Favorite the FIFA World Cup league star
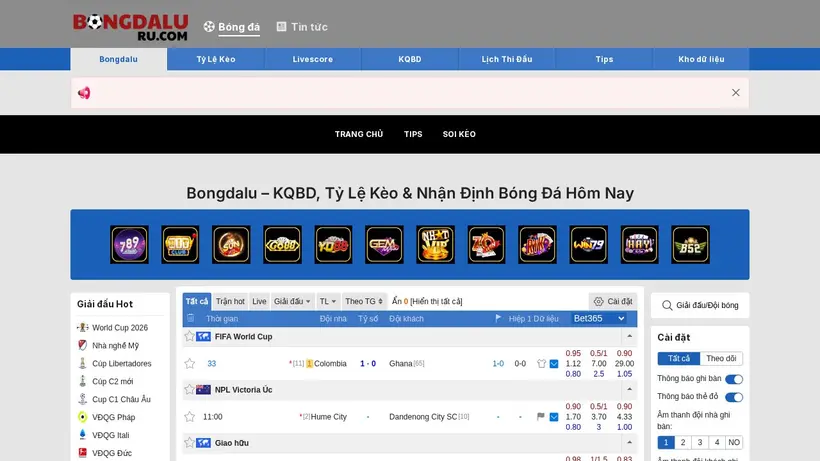Viewport: 820px width, 461px height. tap(189, 337)
